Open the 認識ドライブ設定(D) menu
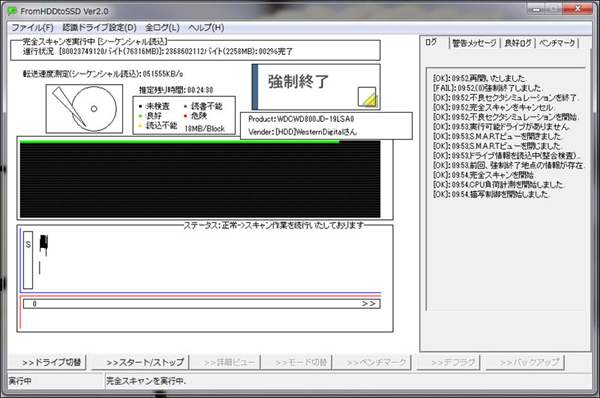The height and width of the screenshot is (398, 600). (x=99, y=28)
